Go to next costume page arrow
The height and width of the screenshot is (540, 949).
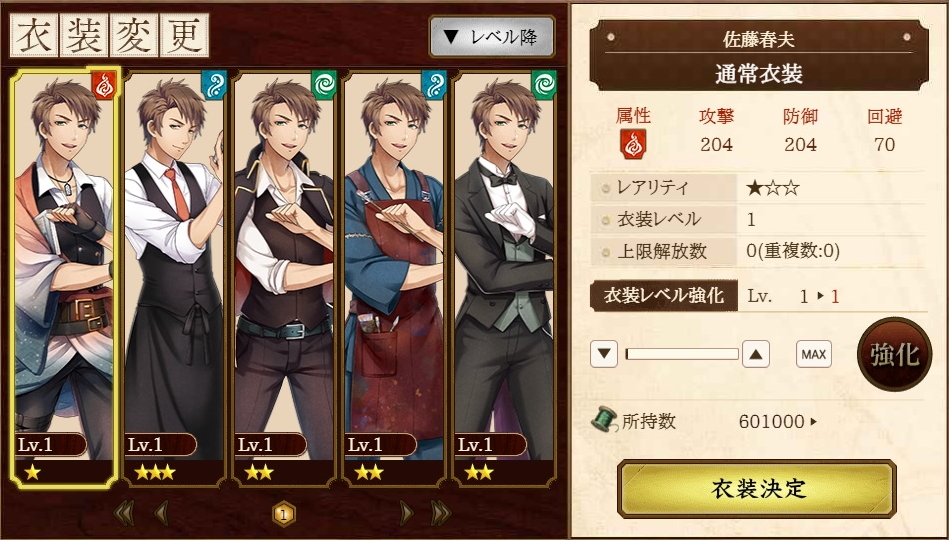[407, 513]
